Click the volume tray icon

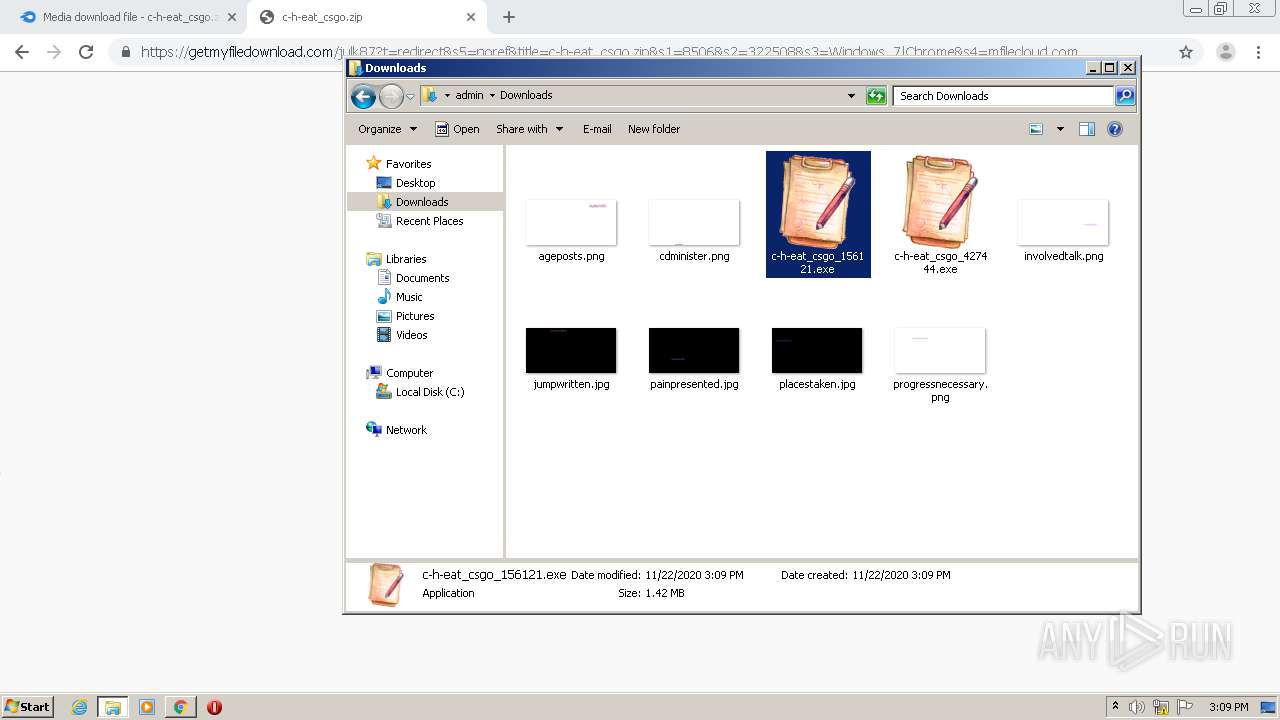pyautogui.click(x=1137, y=707)
